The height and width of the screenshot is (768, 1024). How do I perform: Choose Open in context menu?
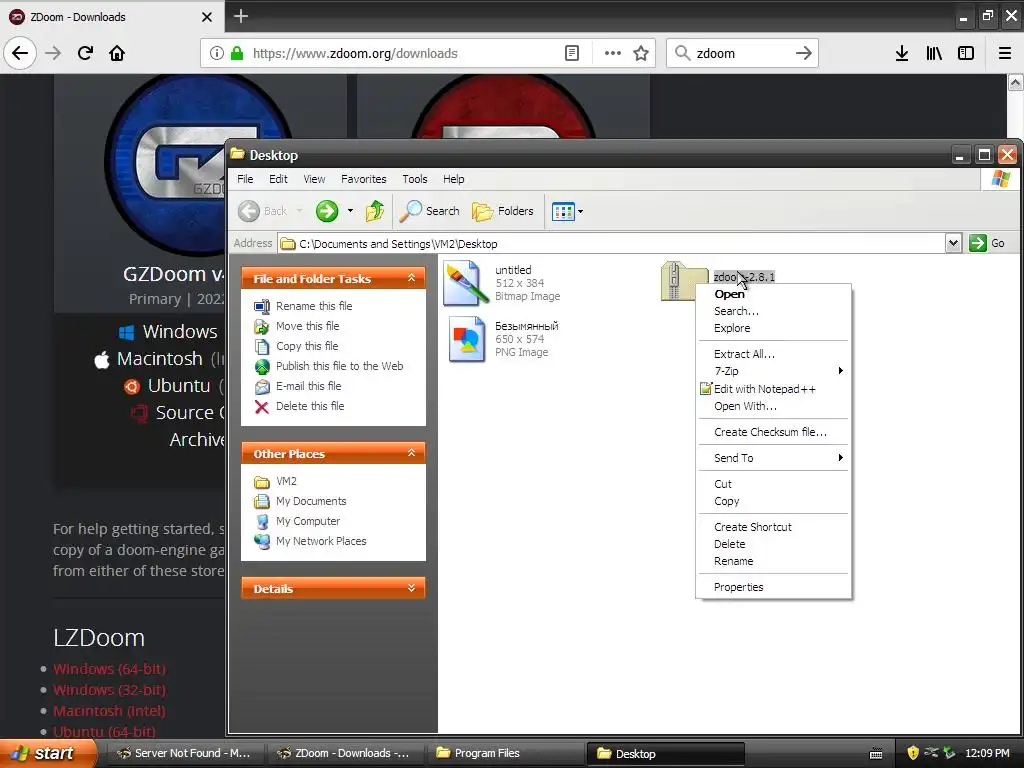(774, 294)
